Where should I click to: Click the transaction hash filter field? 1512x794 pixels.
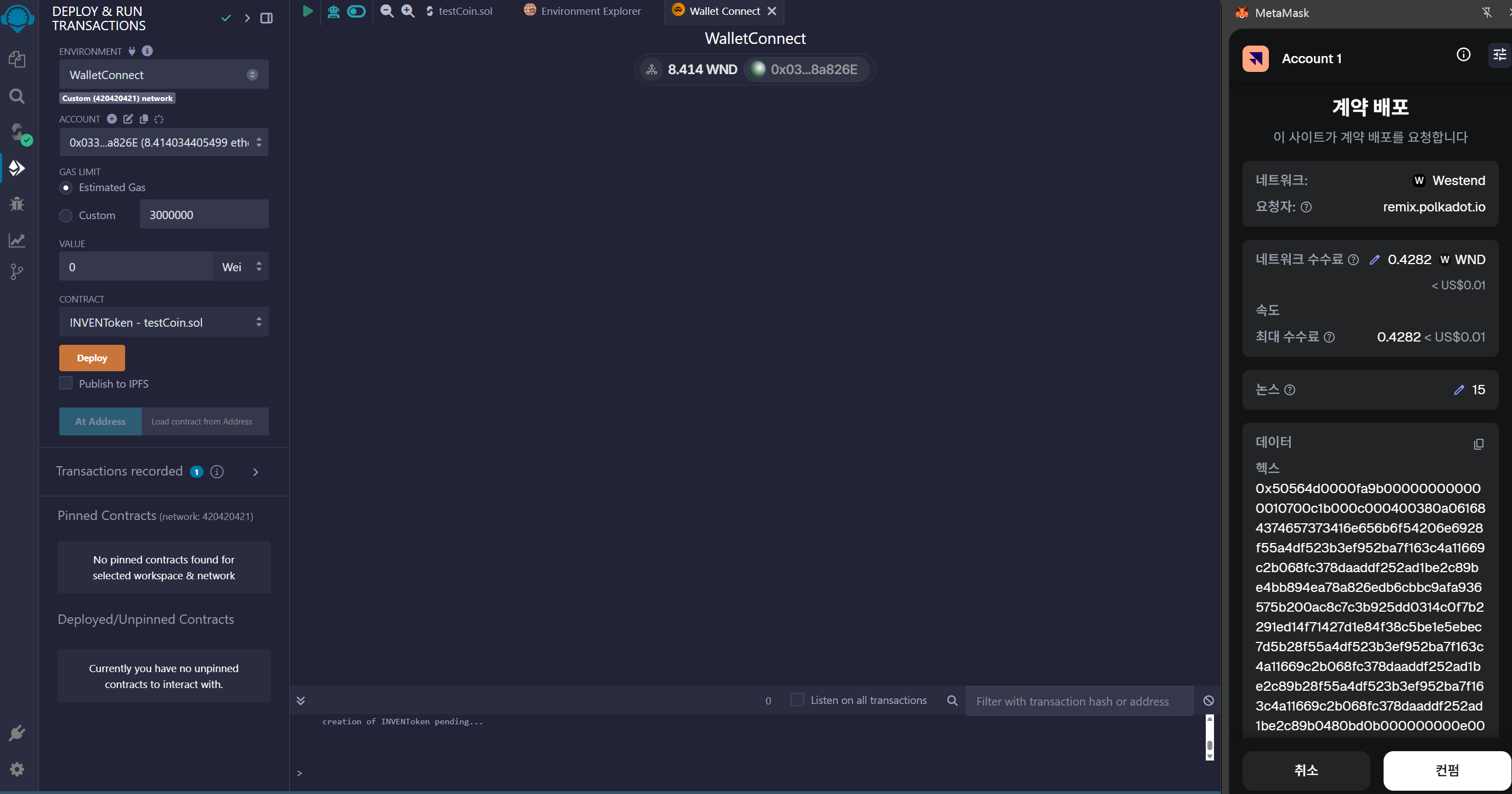[x=1079, y=701]
